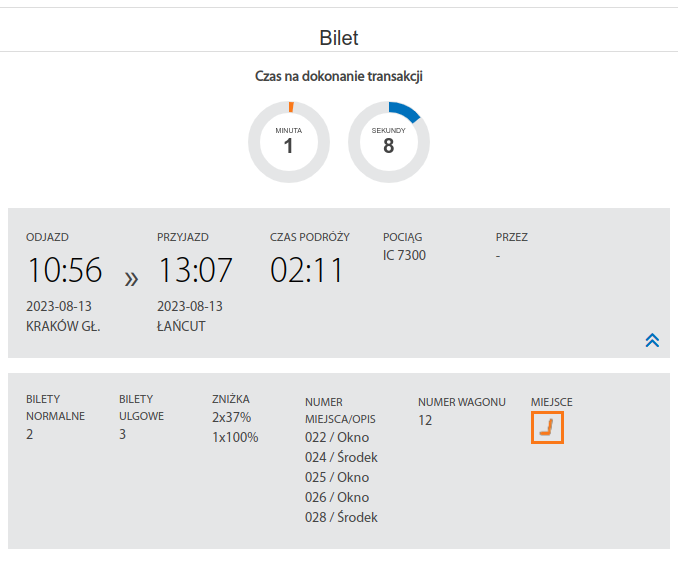Click seat 022 / Okno entry

point(336,437)
